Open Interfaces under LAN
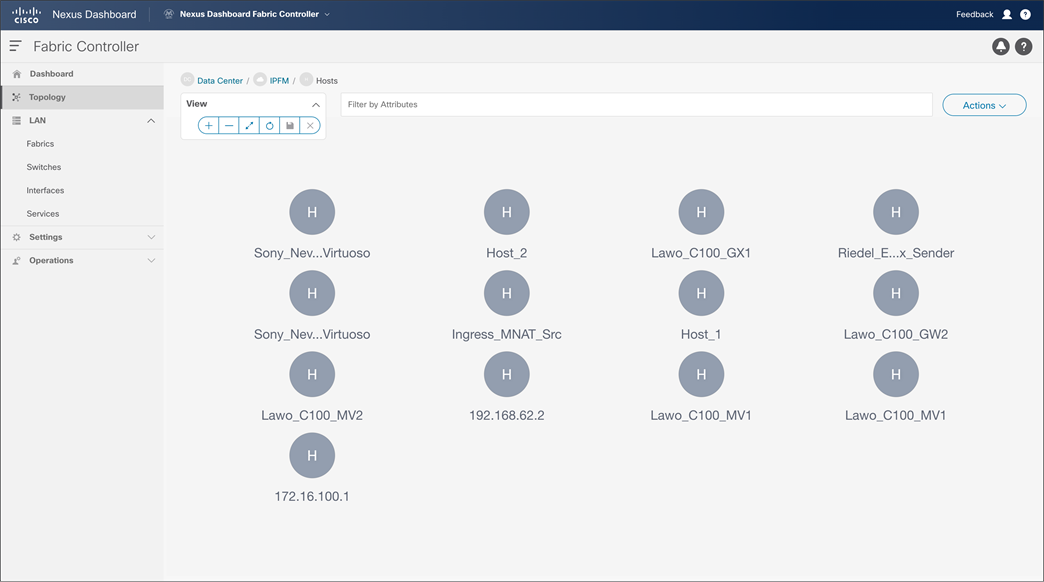The height and width of the screenshot is (582, 1044). pyautogui.click(x=45, y=190)
